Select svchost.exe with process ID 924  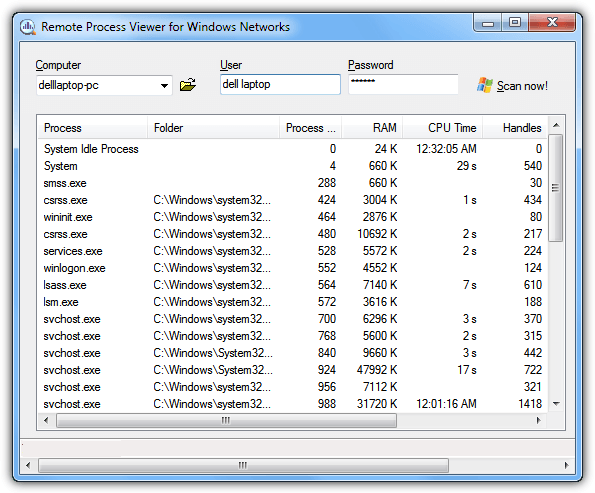[x=293, y=370]
